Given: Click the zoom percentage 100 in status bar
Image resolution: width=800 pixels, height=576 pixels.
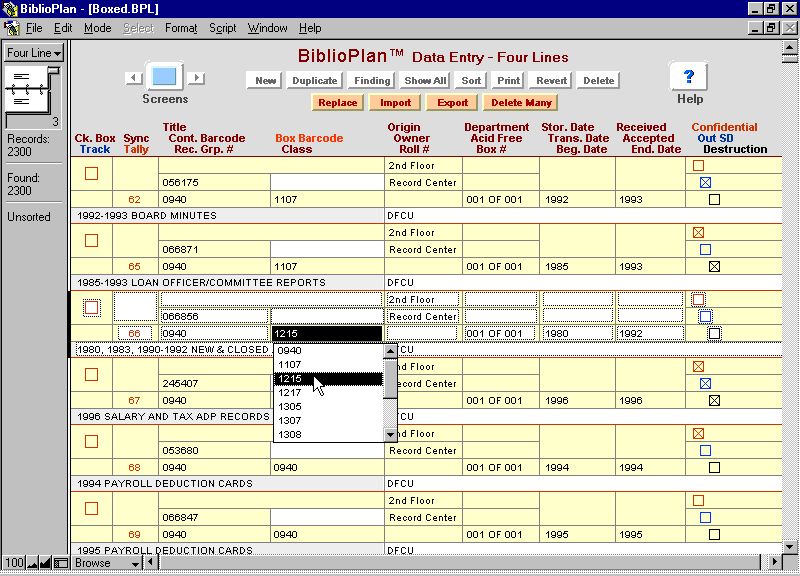Looking at the screenshot, I should [x=14, y=563].
